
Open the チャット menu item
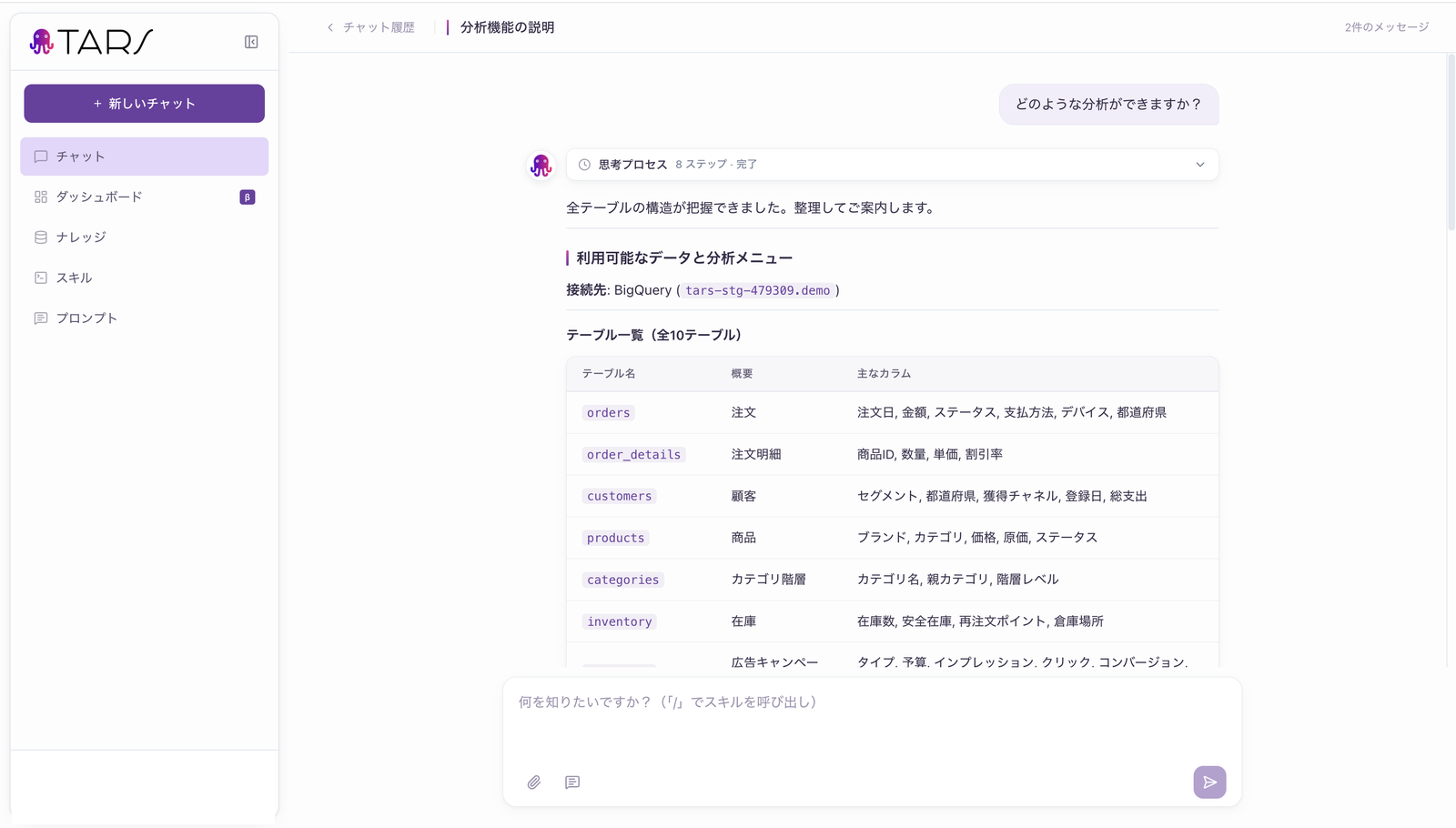[x=144, y=157]
